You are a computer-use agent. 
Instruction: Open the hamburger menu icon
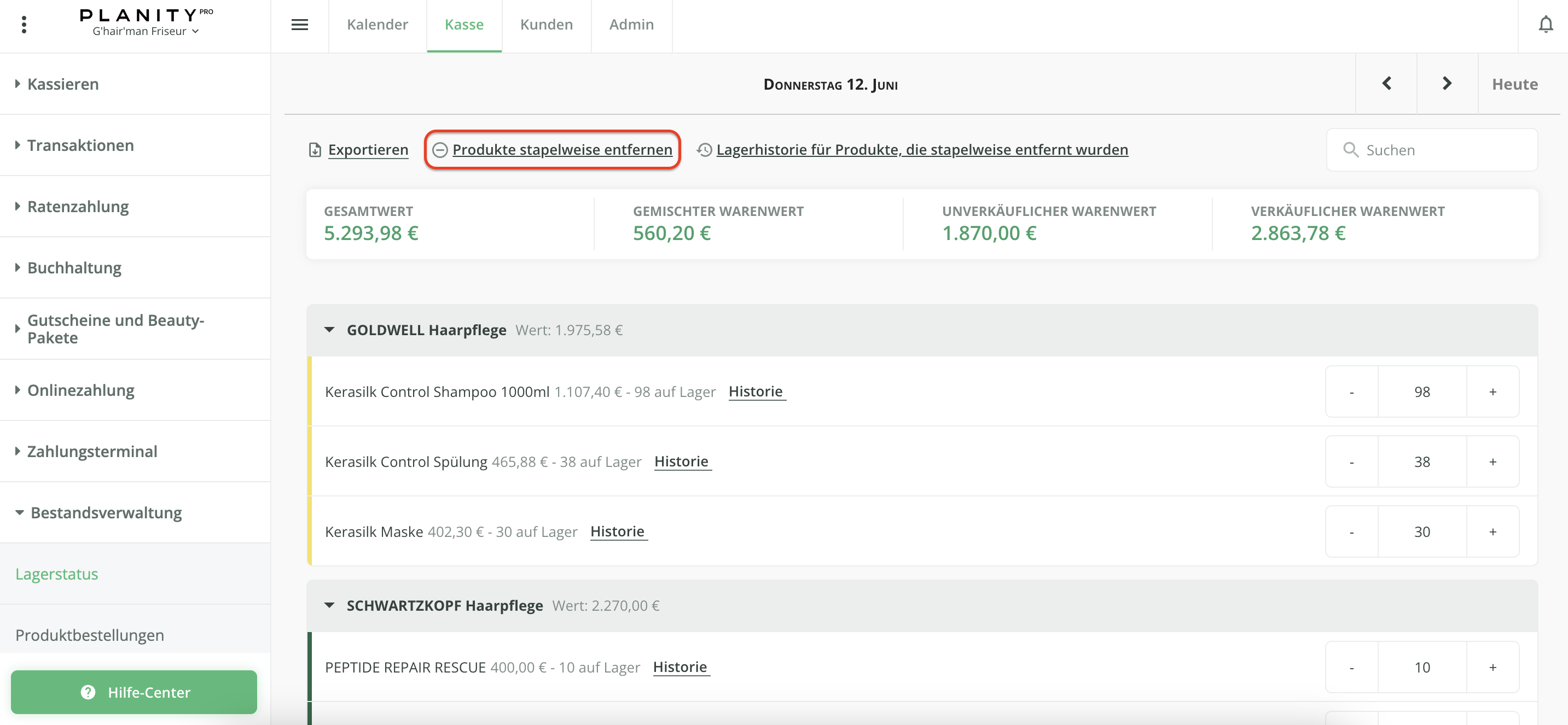(x=299, y=25)
